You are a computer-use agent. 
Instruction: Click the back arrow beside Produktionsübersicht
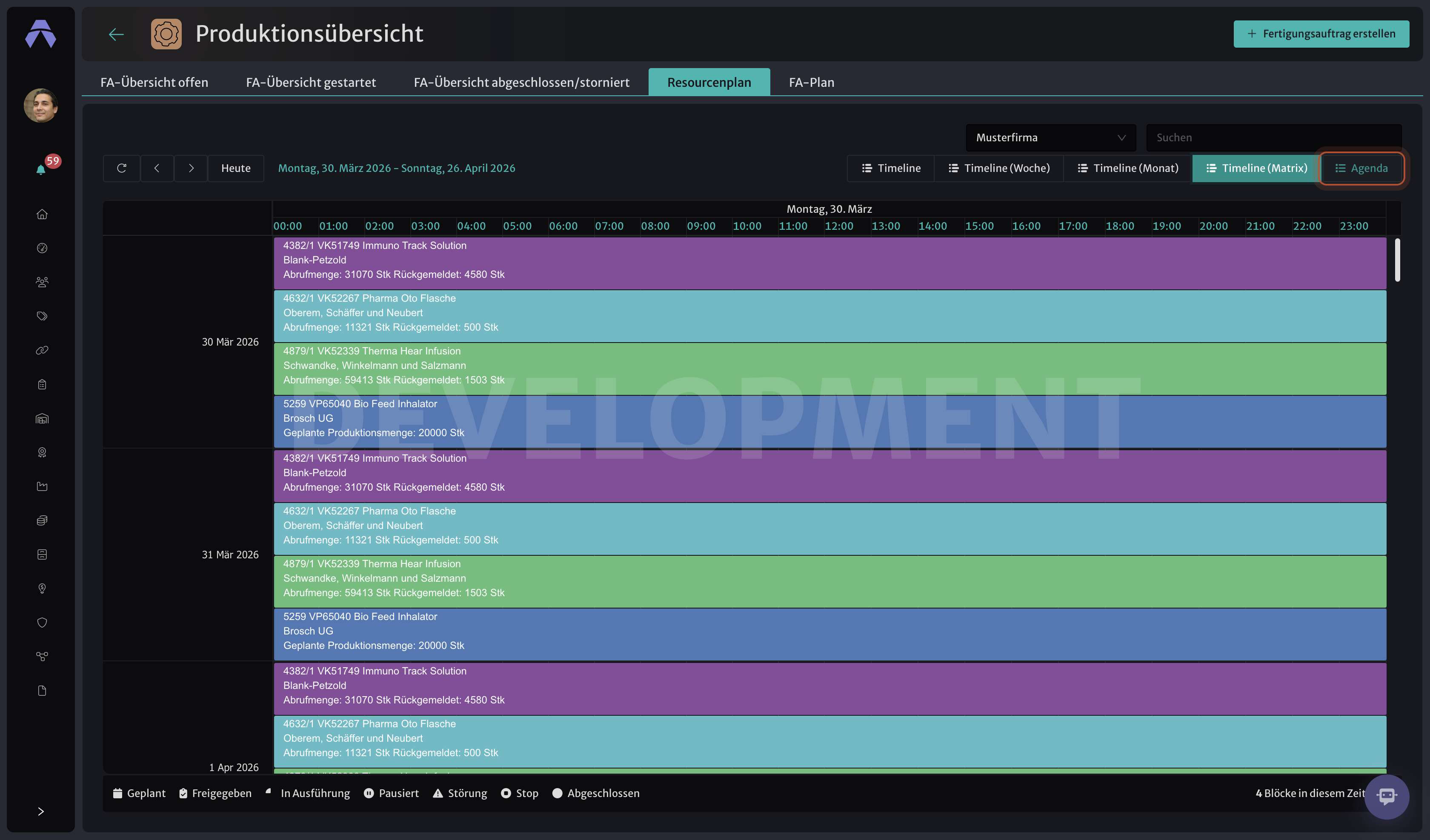(x=116, y=34)
